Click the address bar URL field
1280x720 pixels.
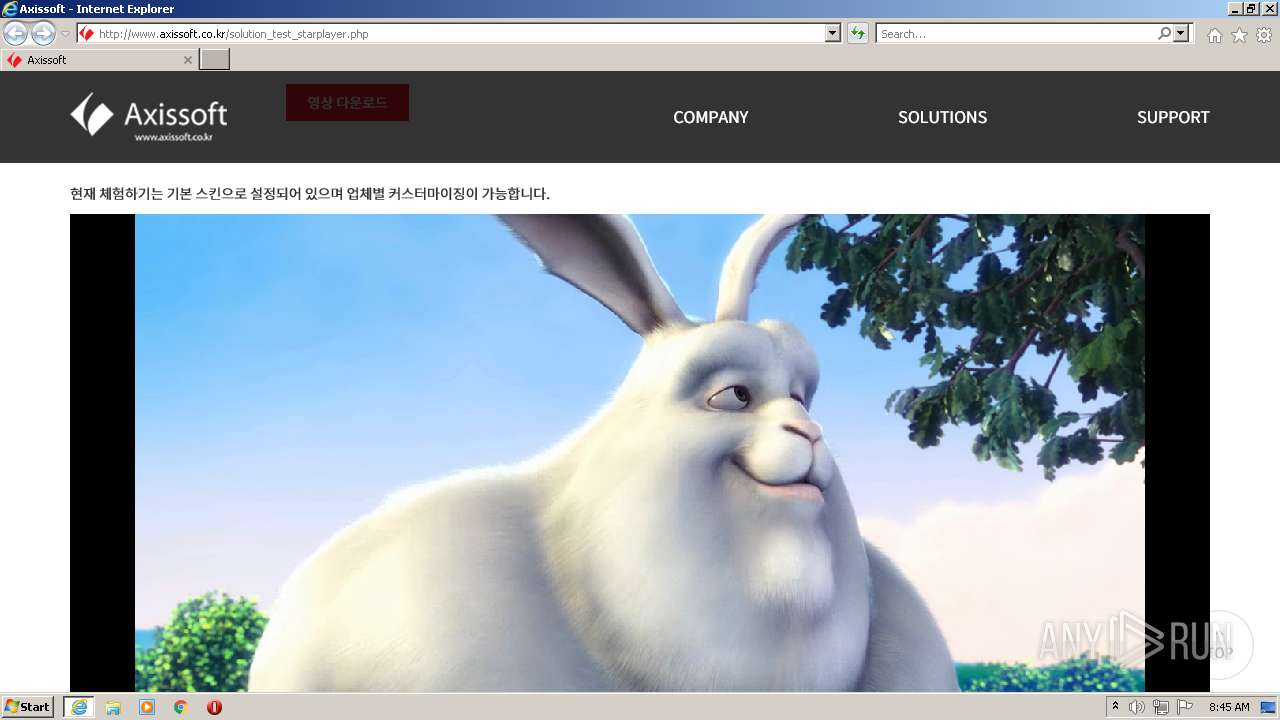[x=460, y=33]
